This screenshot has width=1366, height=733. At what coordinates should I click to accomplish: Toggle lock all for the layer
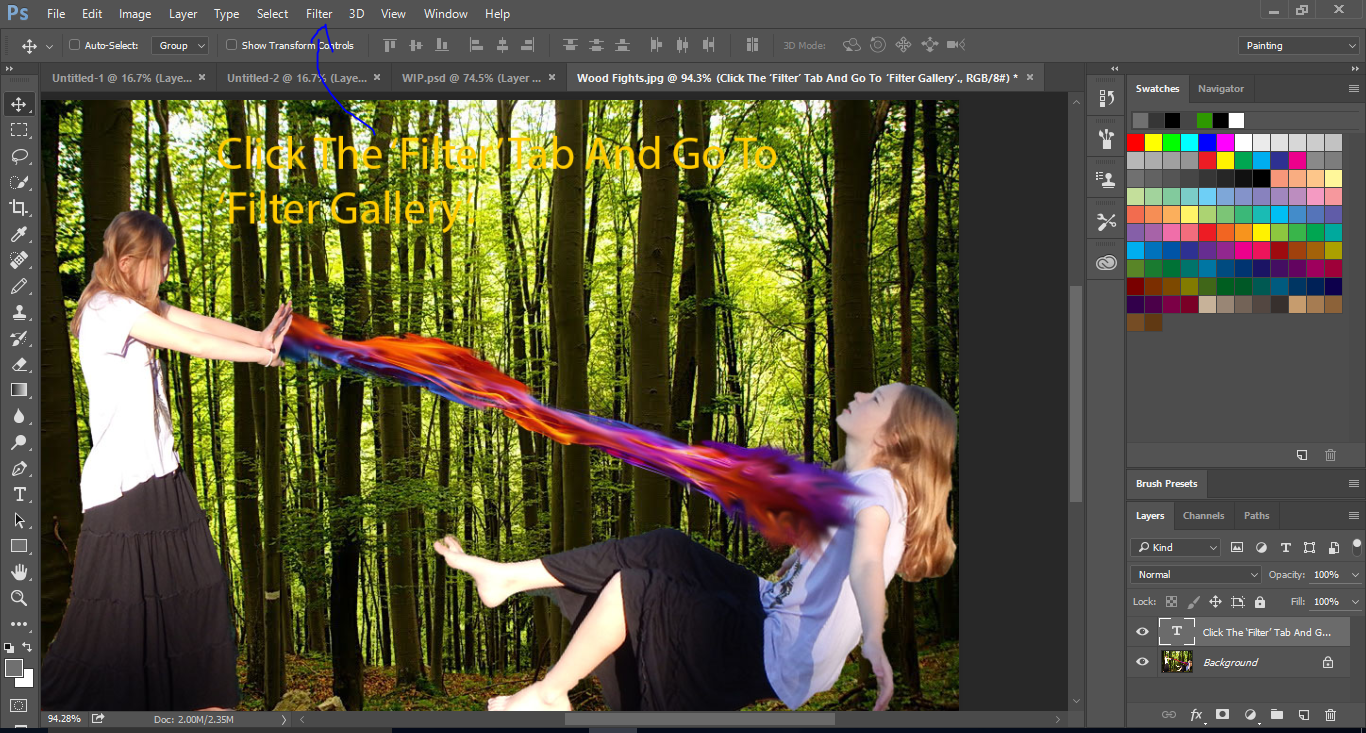(1260, 602)
